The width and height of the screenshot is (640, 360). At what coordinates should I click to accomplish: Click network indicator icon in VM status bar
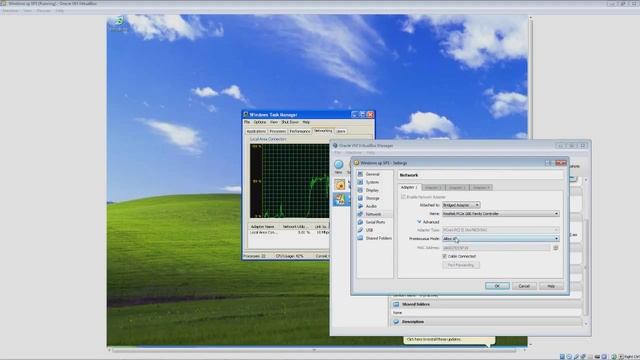click(583, 357)
